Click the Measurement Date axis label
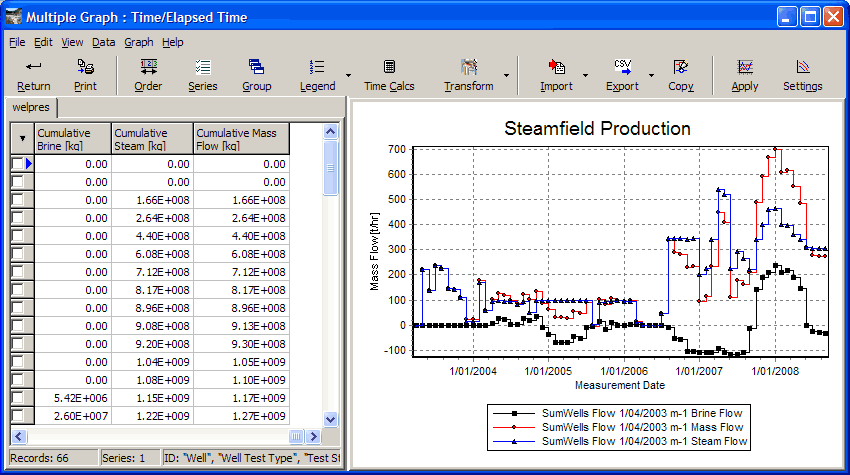Viewport: 850px width, 475px height. point(620,385)
